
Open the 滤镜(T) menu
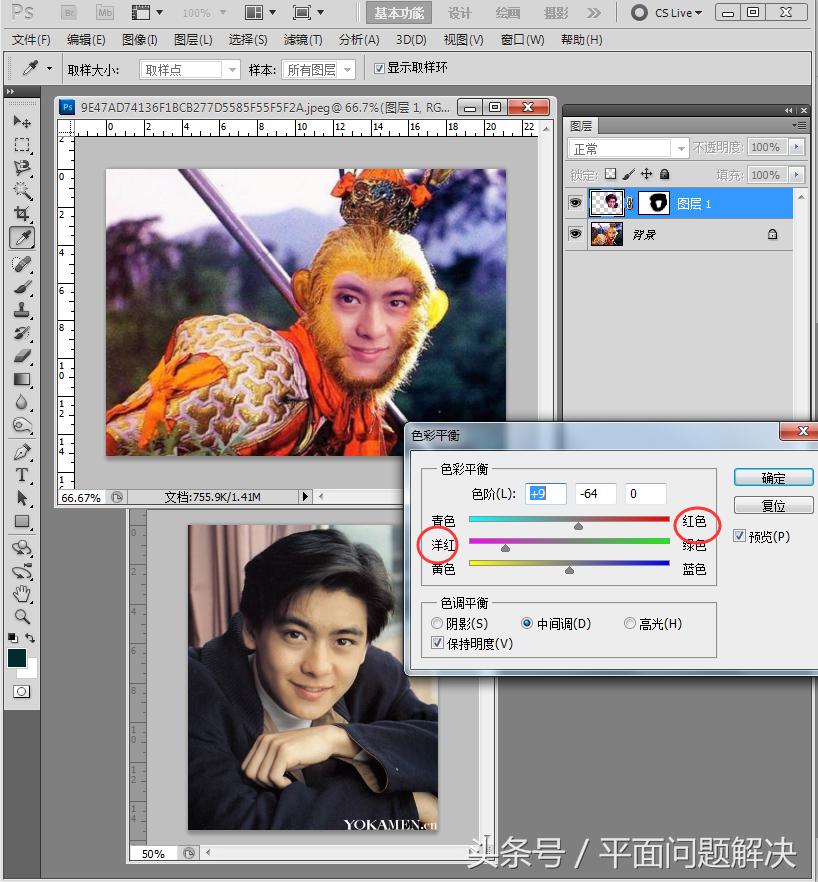pyautogui.click(x=302, y=40)
